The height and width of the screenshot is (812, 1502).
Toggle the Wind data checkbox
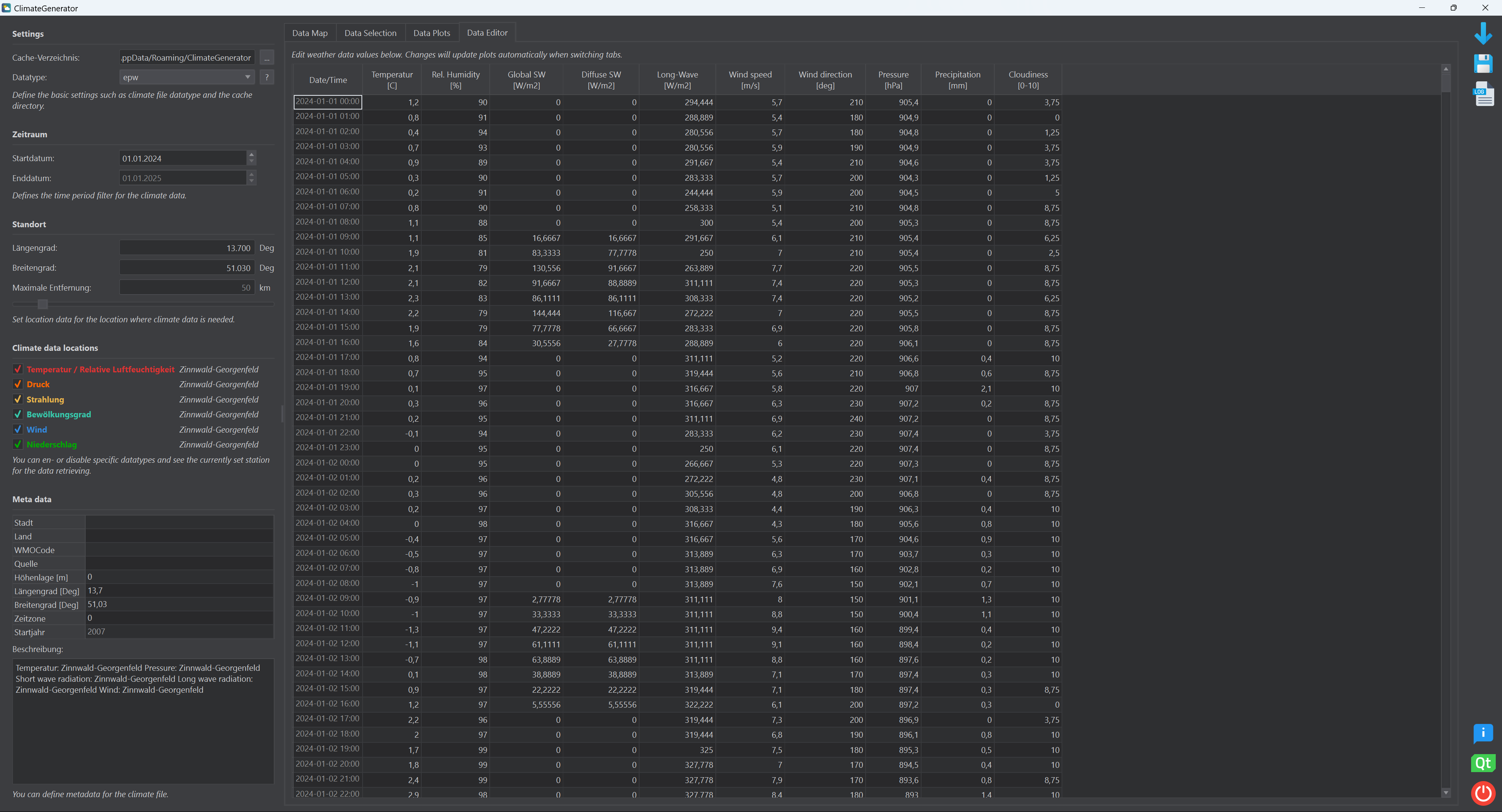click(18, 429)
